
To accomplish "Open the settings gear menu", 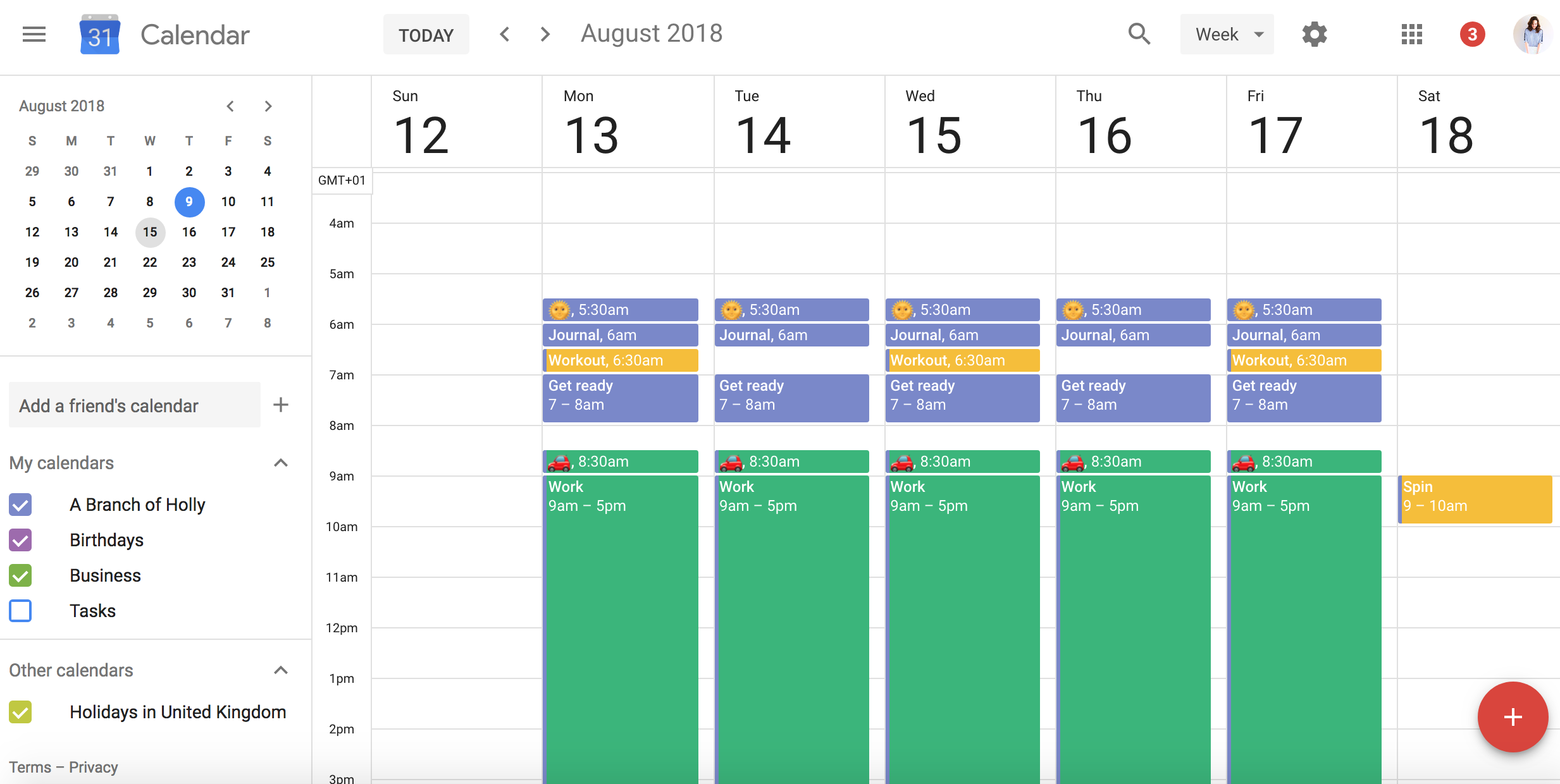I will 1315,34.
